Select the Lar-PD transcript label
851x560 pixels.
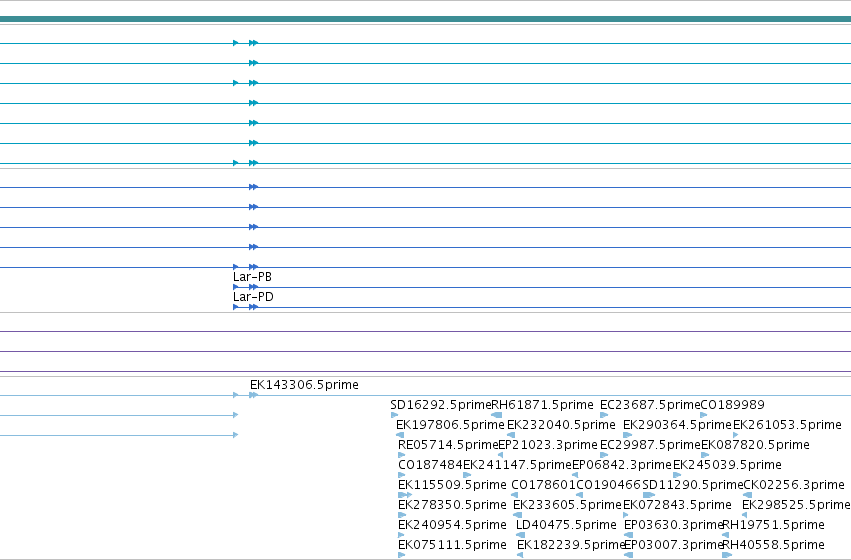point(253,297)
